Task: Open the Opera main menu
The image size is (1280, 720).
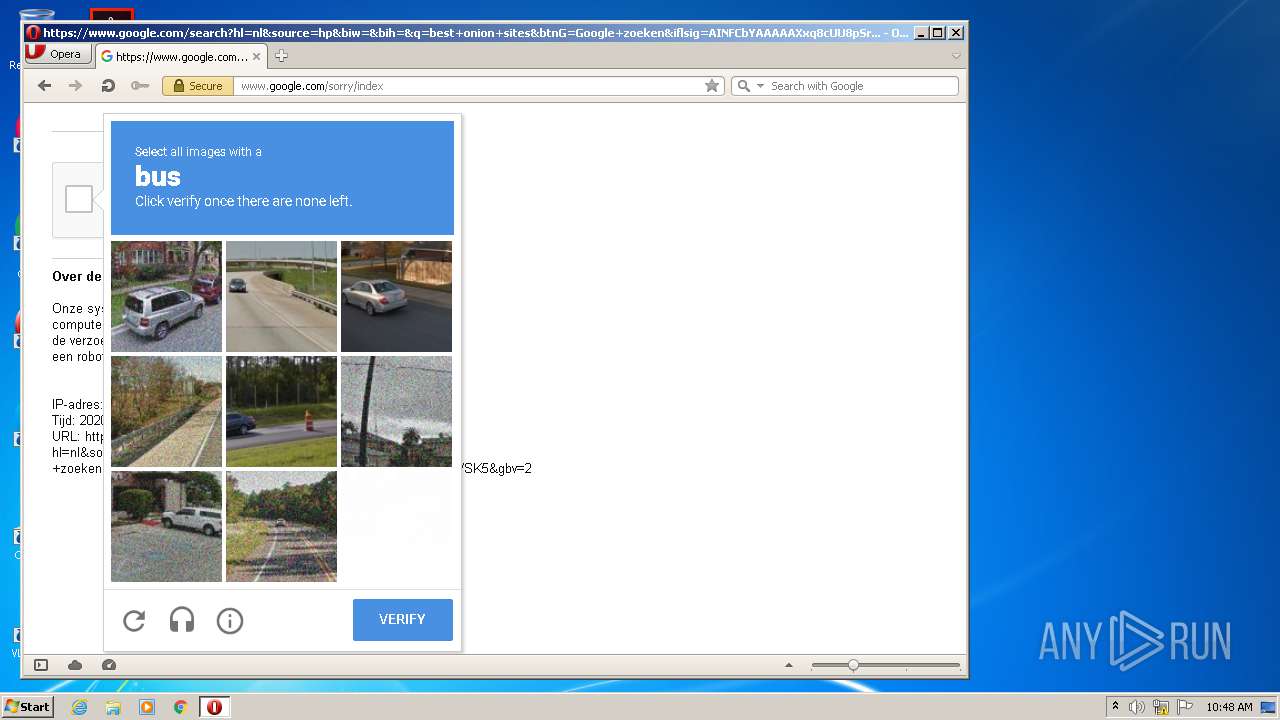Action: click(59, 54)
